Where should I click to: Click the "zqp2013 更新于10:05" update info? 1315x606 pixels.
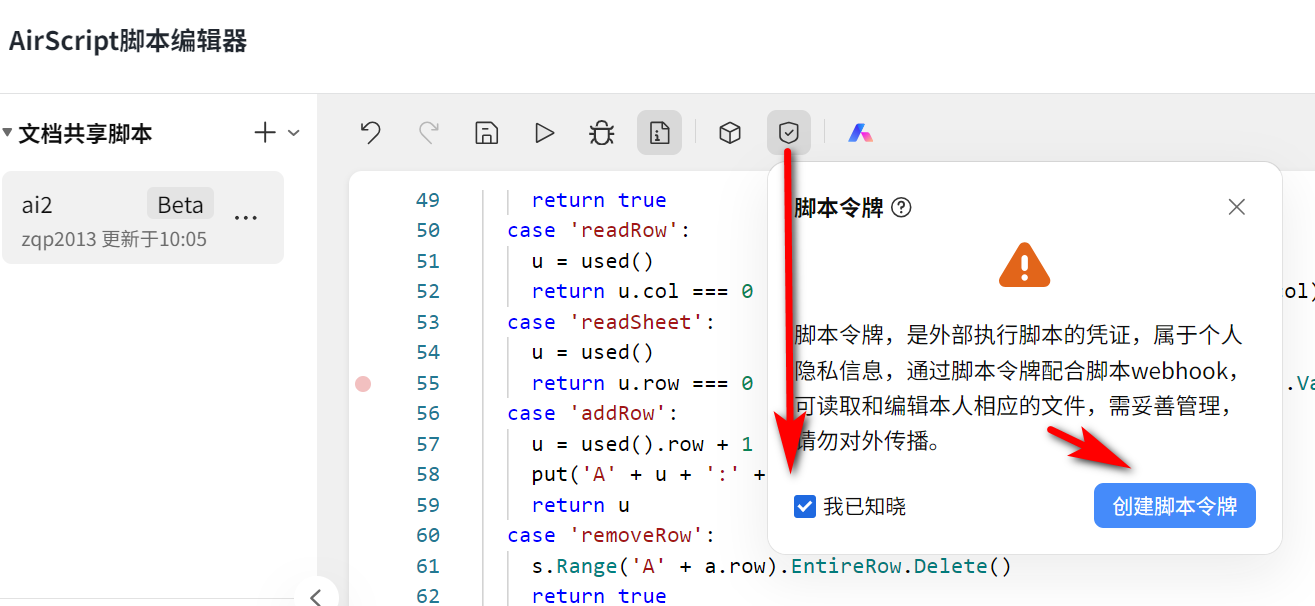(x=114, y=240)
